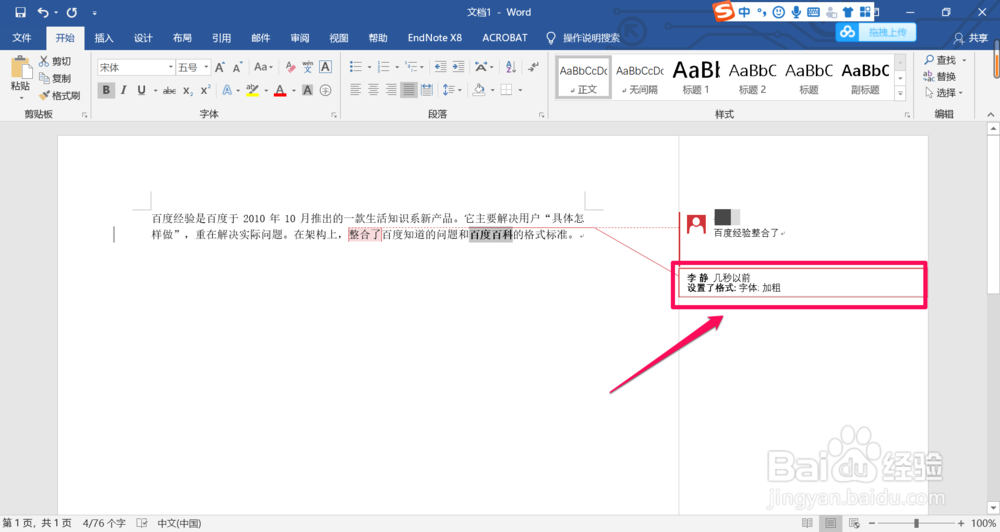1000x532 pixels.
Task: Clear all formatting with the eraser icon
Action: click(290, 67)
